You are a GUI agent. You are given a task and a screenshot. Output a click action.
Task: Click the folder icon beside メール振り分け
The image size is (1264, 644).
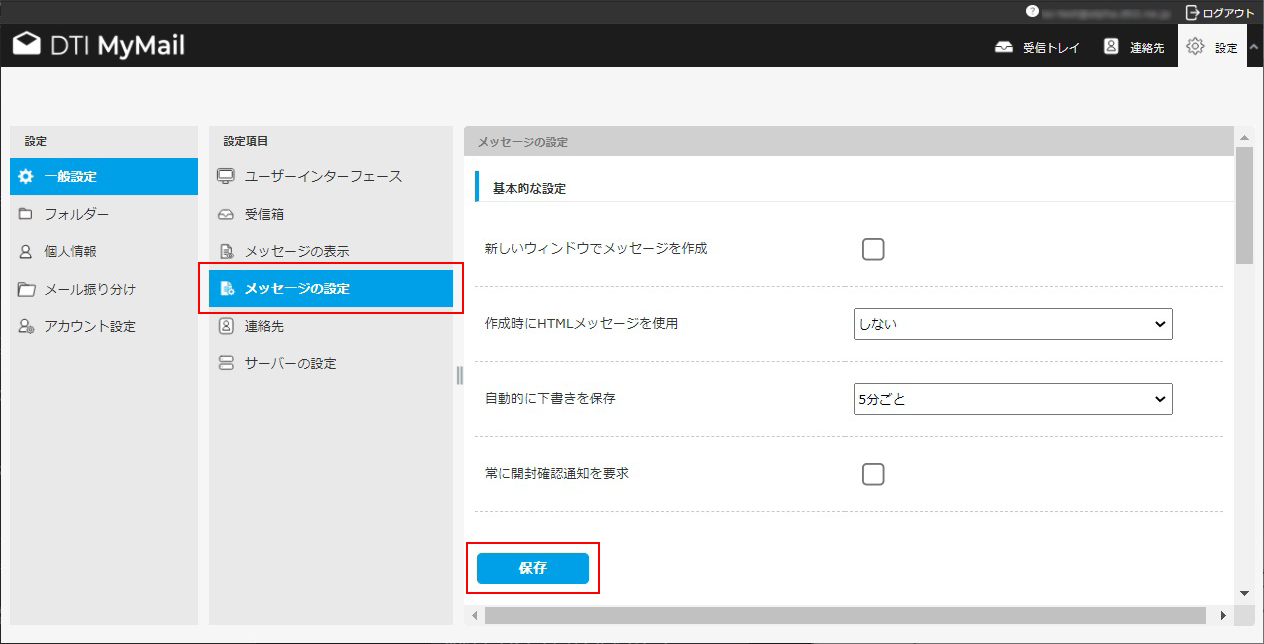point(27,289)
